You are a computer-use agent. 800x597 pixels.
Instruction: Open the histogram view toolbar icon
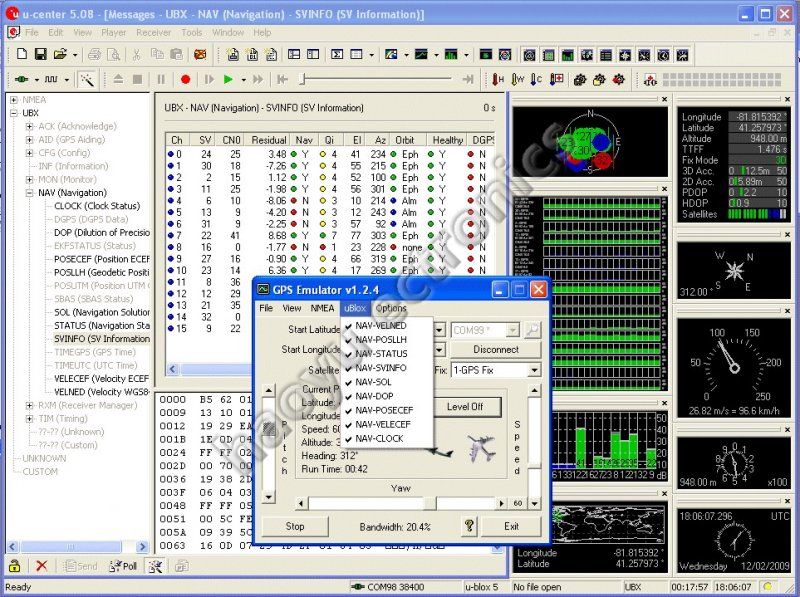click(451, 54)
